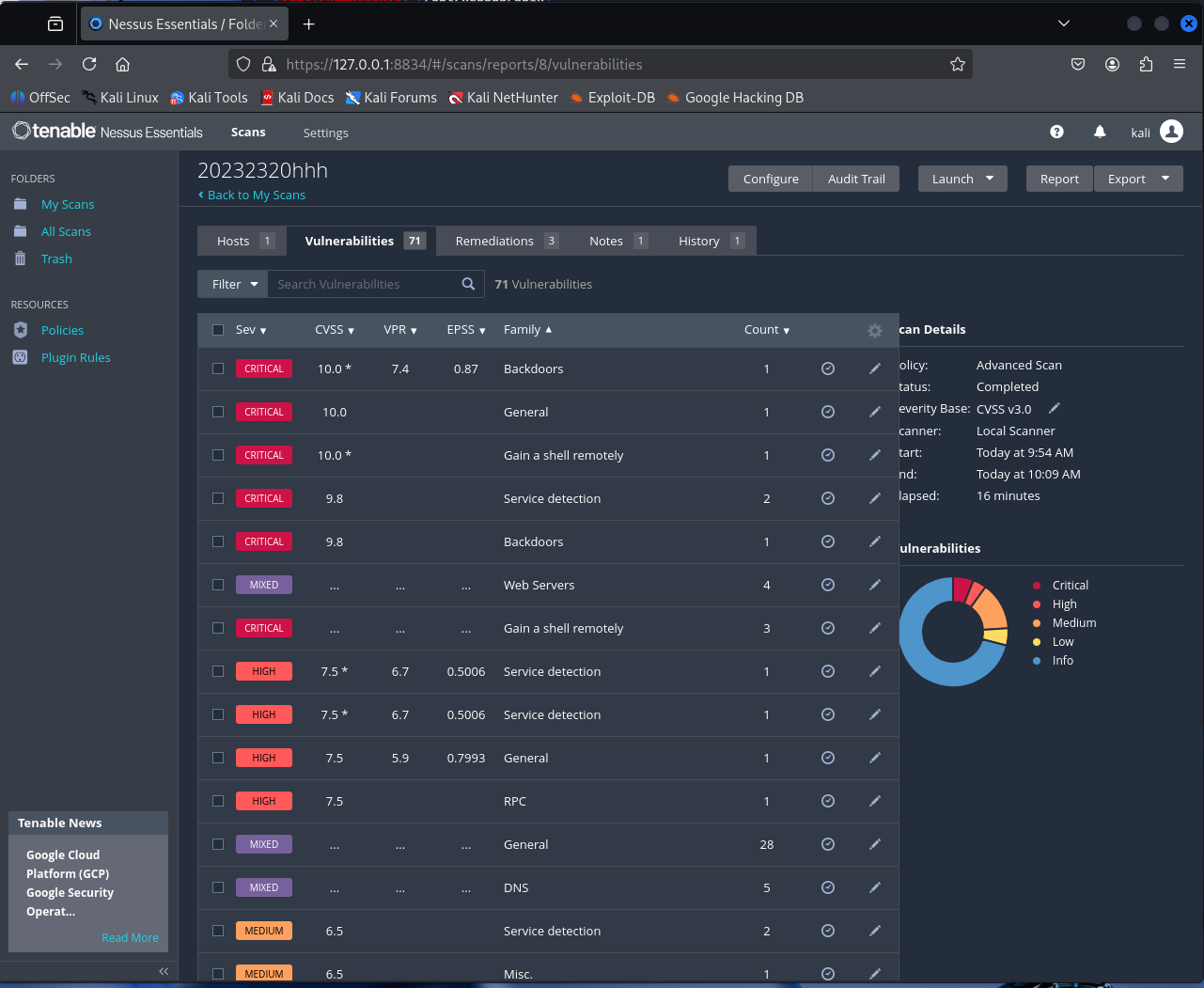This screenshot has height=988, width=1204.
Task: Click the Info legend blue swatch
Action: [1037, 660]
